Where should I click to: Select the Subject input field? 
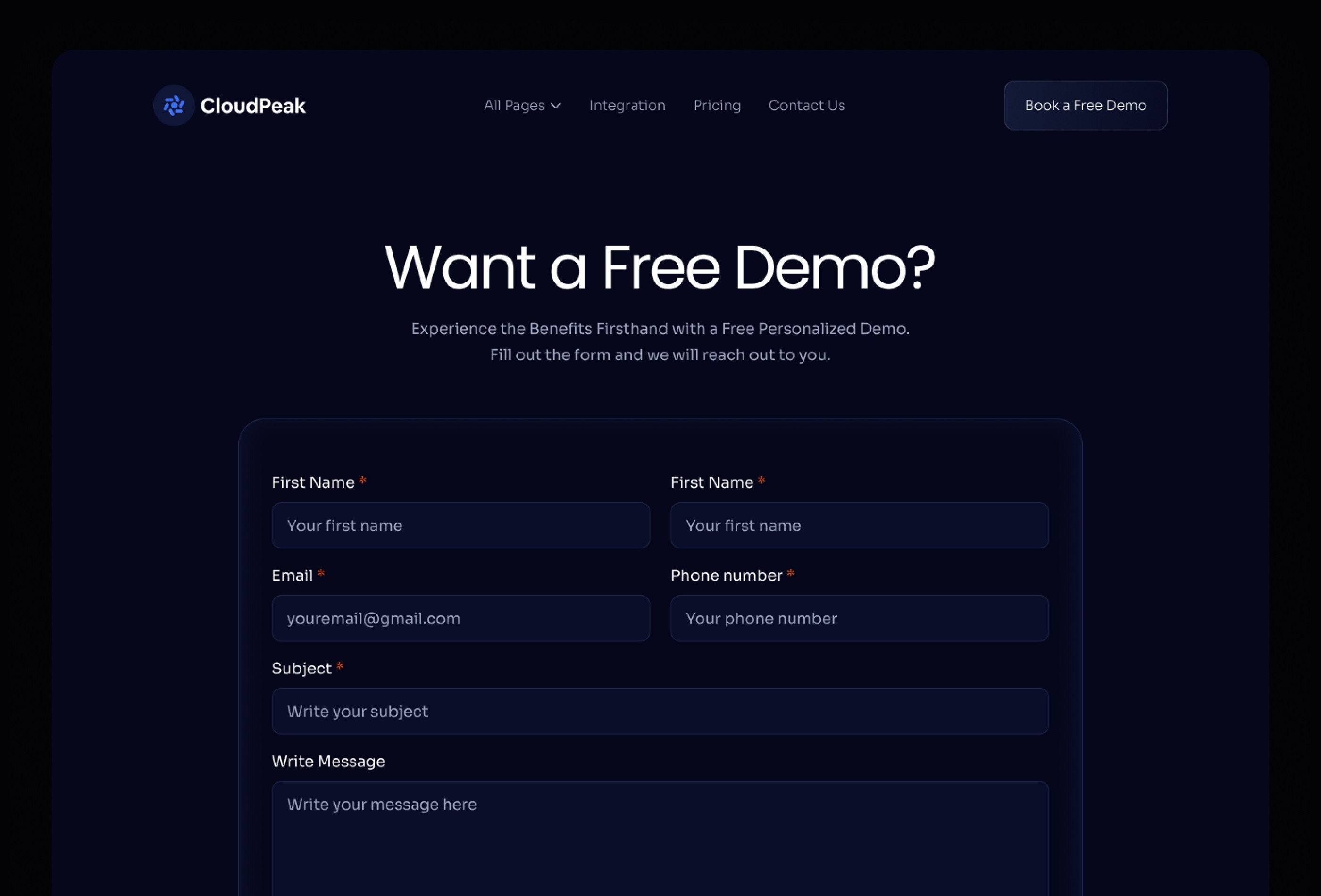pyautogui.click(x=660, y=711)
